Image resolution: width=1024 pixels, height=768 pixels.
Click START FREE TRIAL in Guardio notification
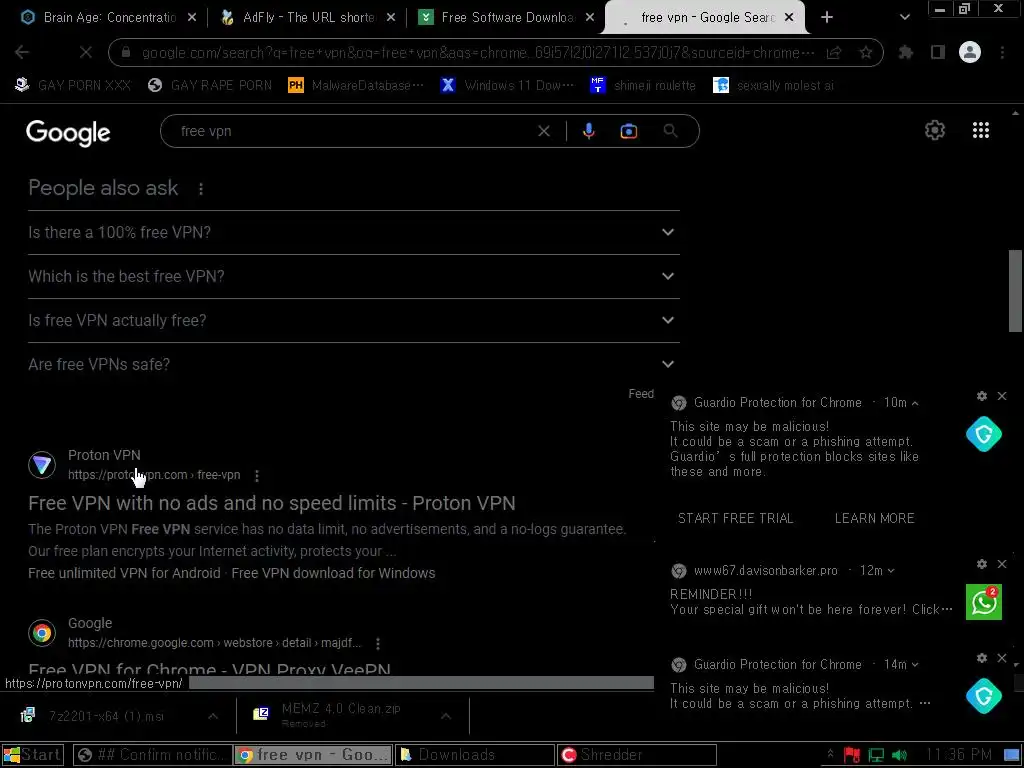click(x=735, y=519)
